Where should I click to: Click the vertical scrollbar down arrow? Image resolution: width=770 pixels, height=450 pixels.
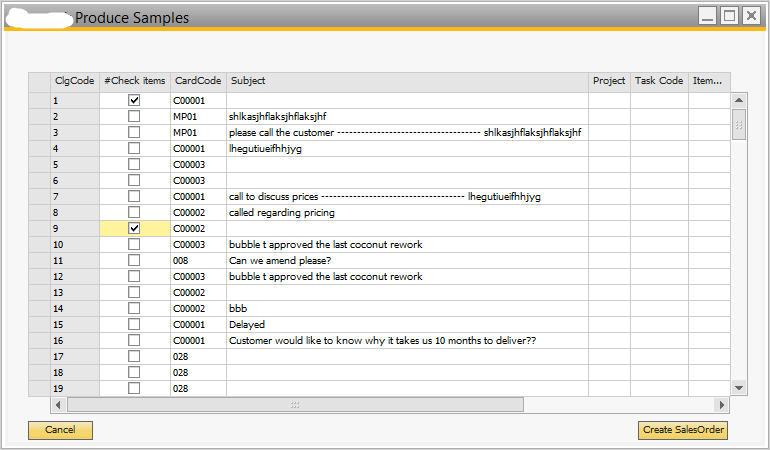pyautogui.click(x=739, y=387)
